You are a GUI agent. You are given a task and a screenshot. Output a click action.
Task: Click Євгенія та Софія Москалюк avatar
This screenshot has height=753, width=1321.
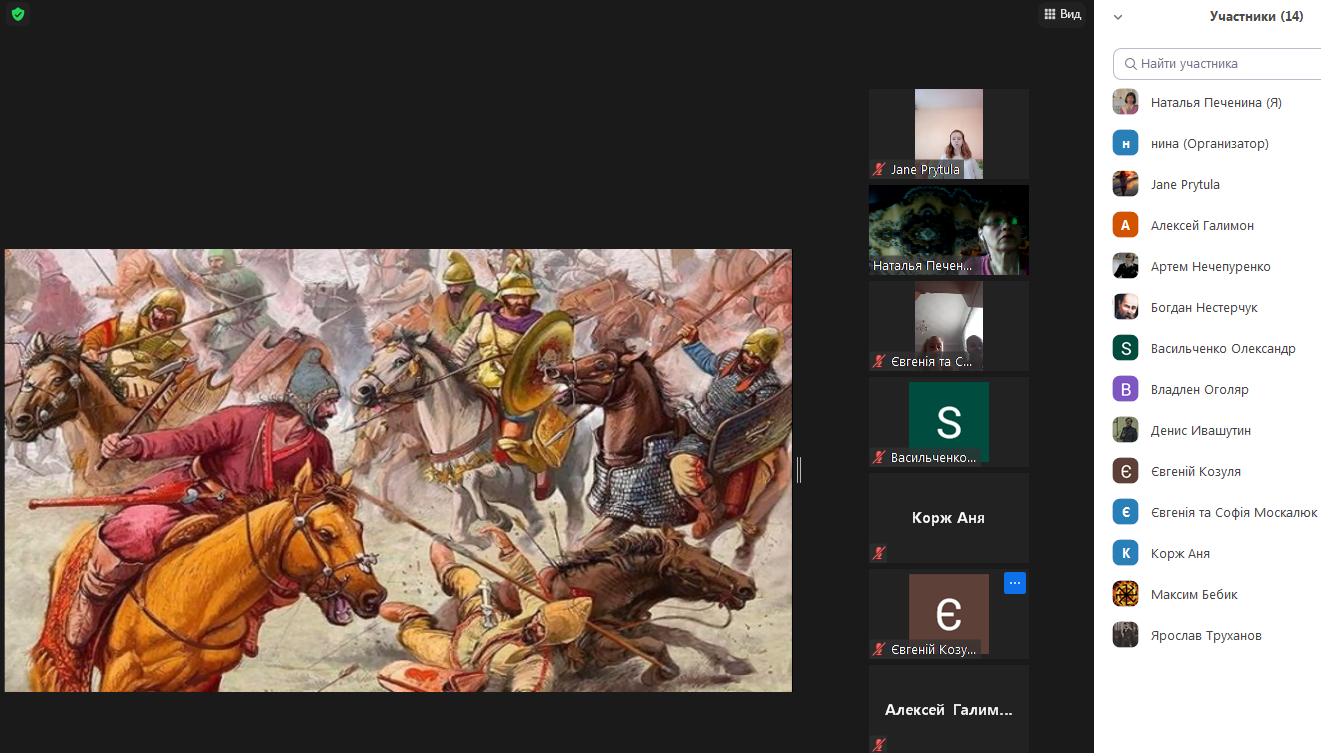(1125, 512)
